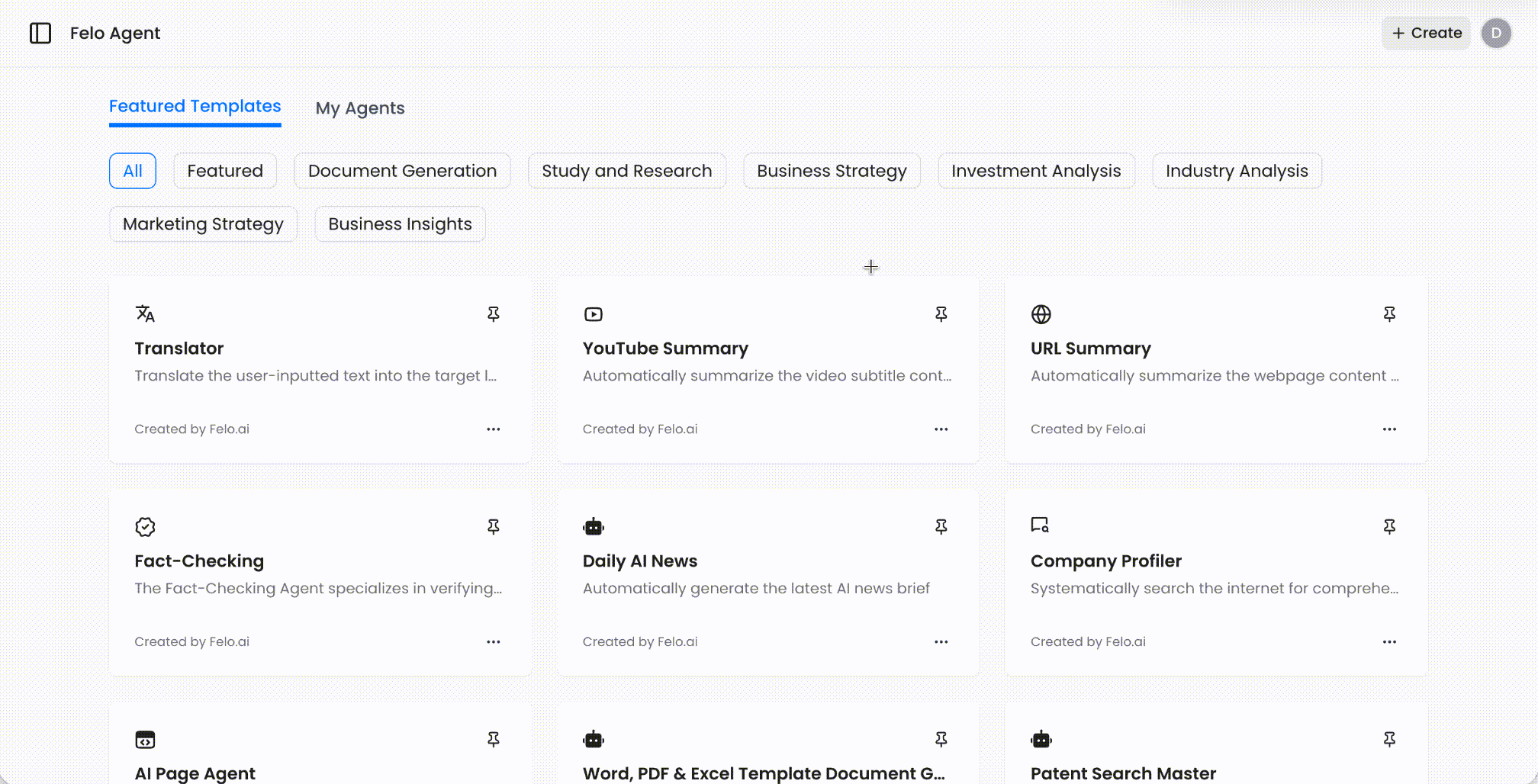Select the Featured Templates tab
The image size is (1538, 784).
(195, 106)
